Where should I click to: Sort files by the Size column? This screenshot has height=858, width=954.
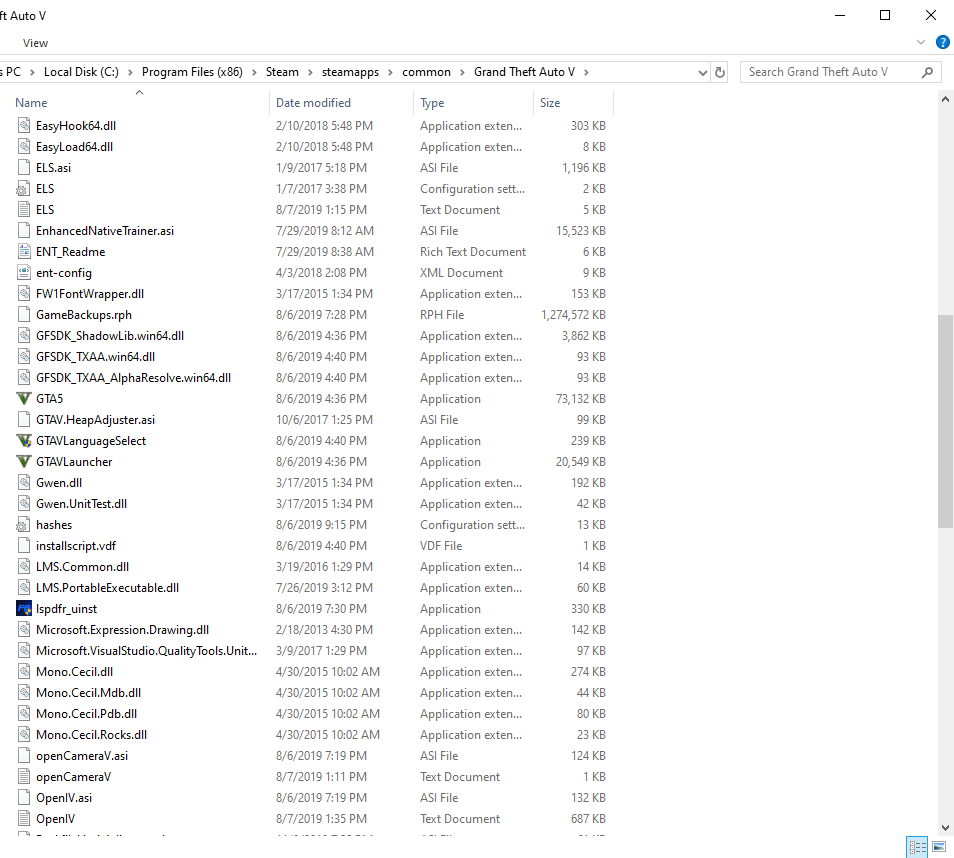tap(550, 103)
